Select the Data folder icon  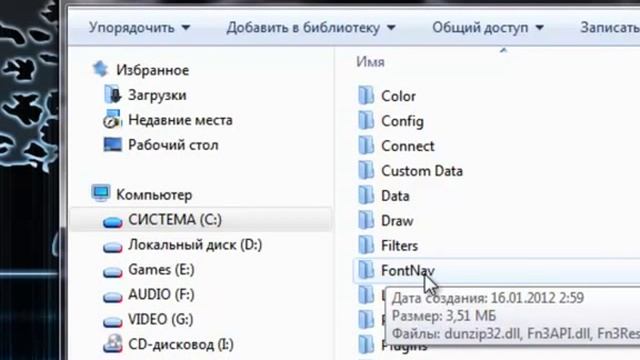(x=366, y=195)
